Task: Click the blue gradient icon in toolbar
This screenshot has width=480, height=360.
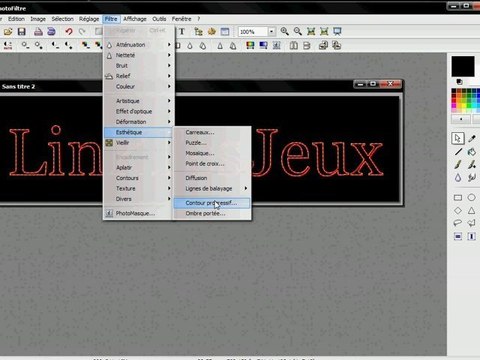Action: (x=263, y=45)
